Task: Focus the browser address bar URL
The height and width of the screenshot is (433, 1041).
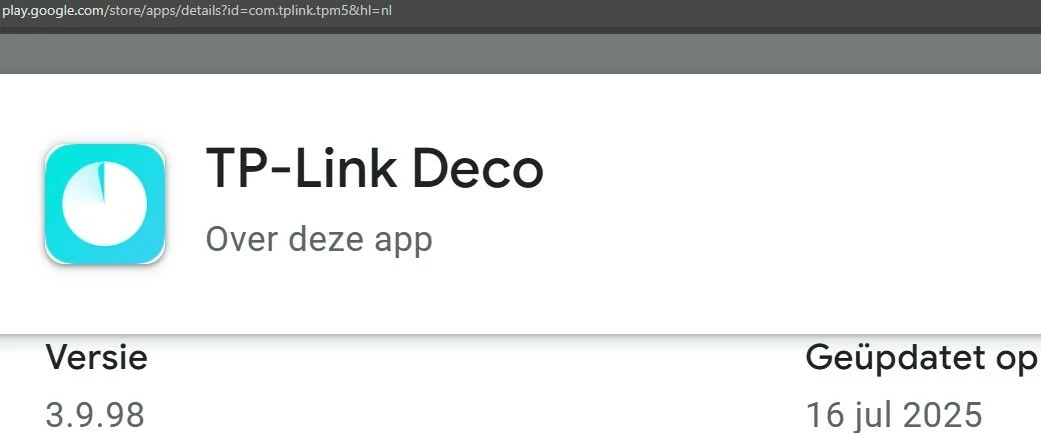Action: click(x=197, y=11)
